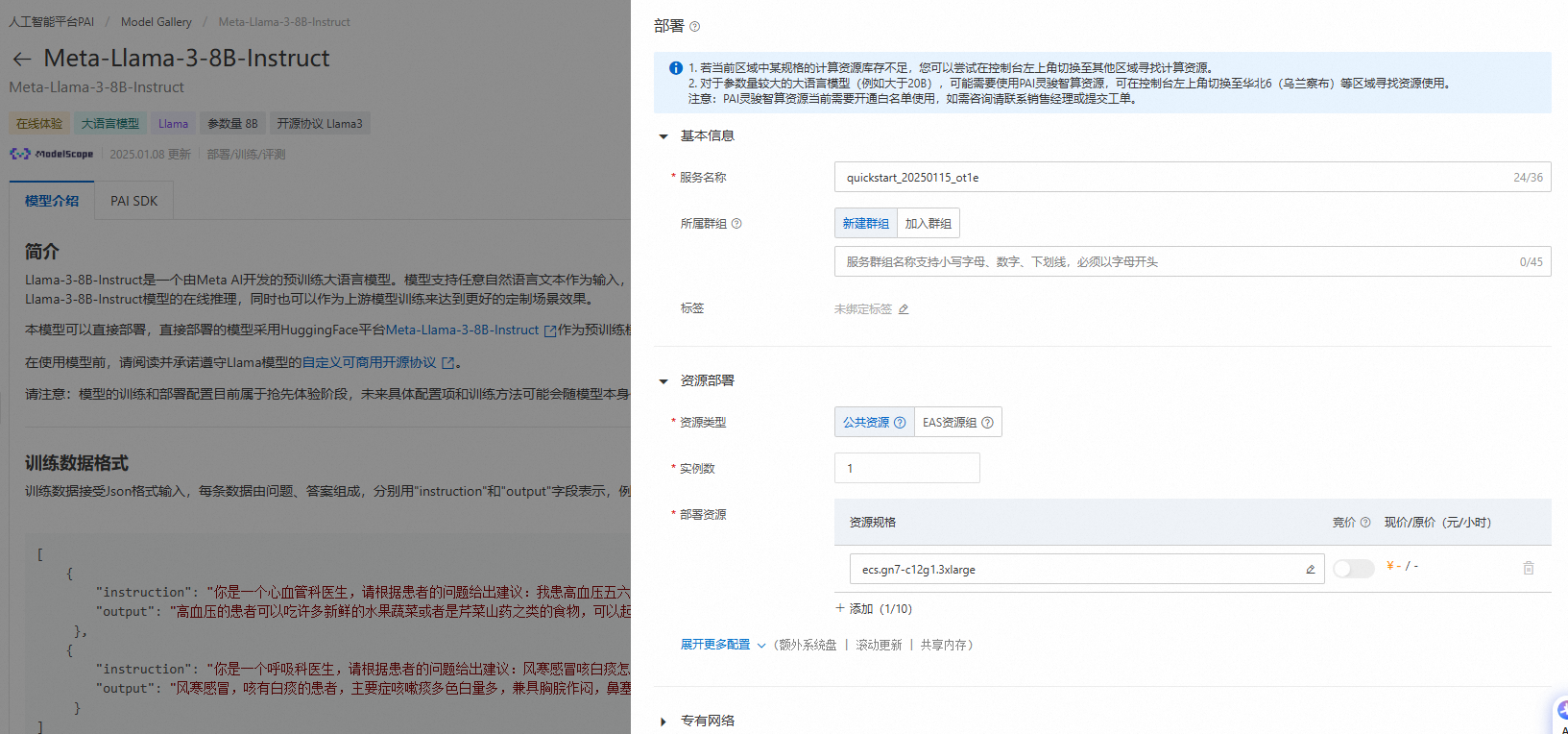Open the ecs.gn7-c12g1.3xlarge resource spec selector
This screenshot has width=1568, height=734.
click(x=1087, y=569)
